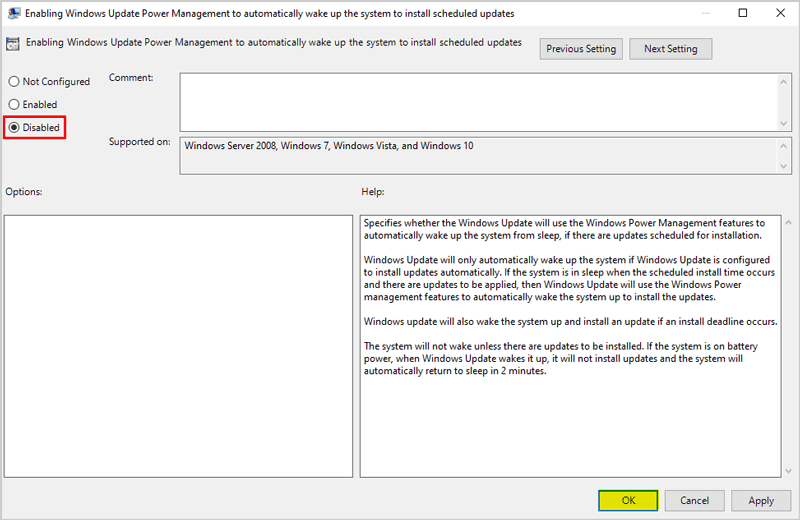Click the Help pane scroll up arrow

[x=788, y=222]
